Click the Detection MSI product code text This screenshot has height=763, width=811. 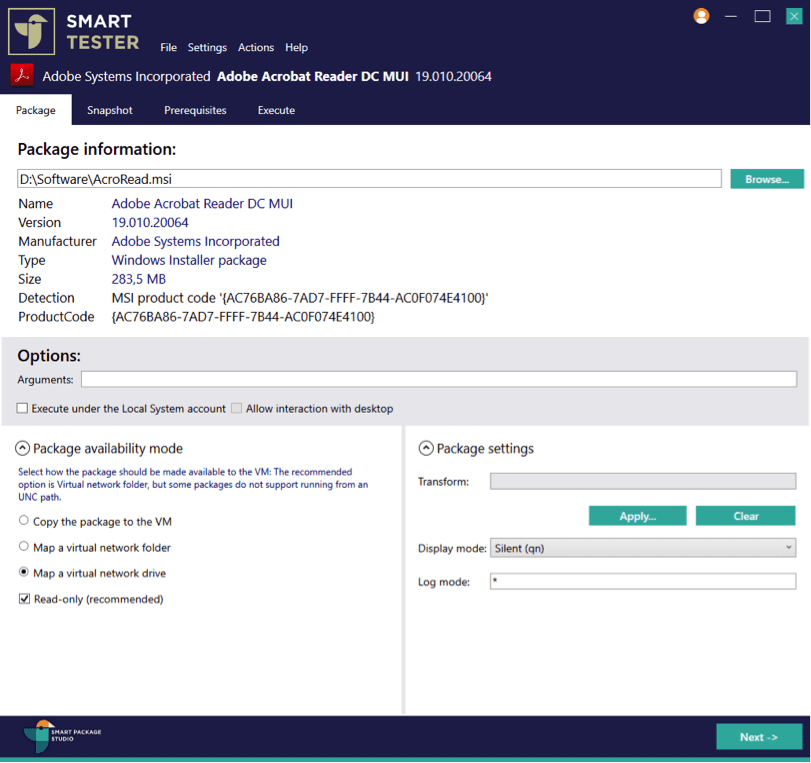[299, 298]
